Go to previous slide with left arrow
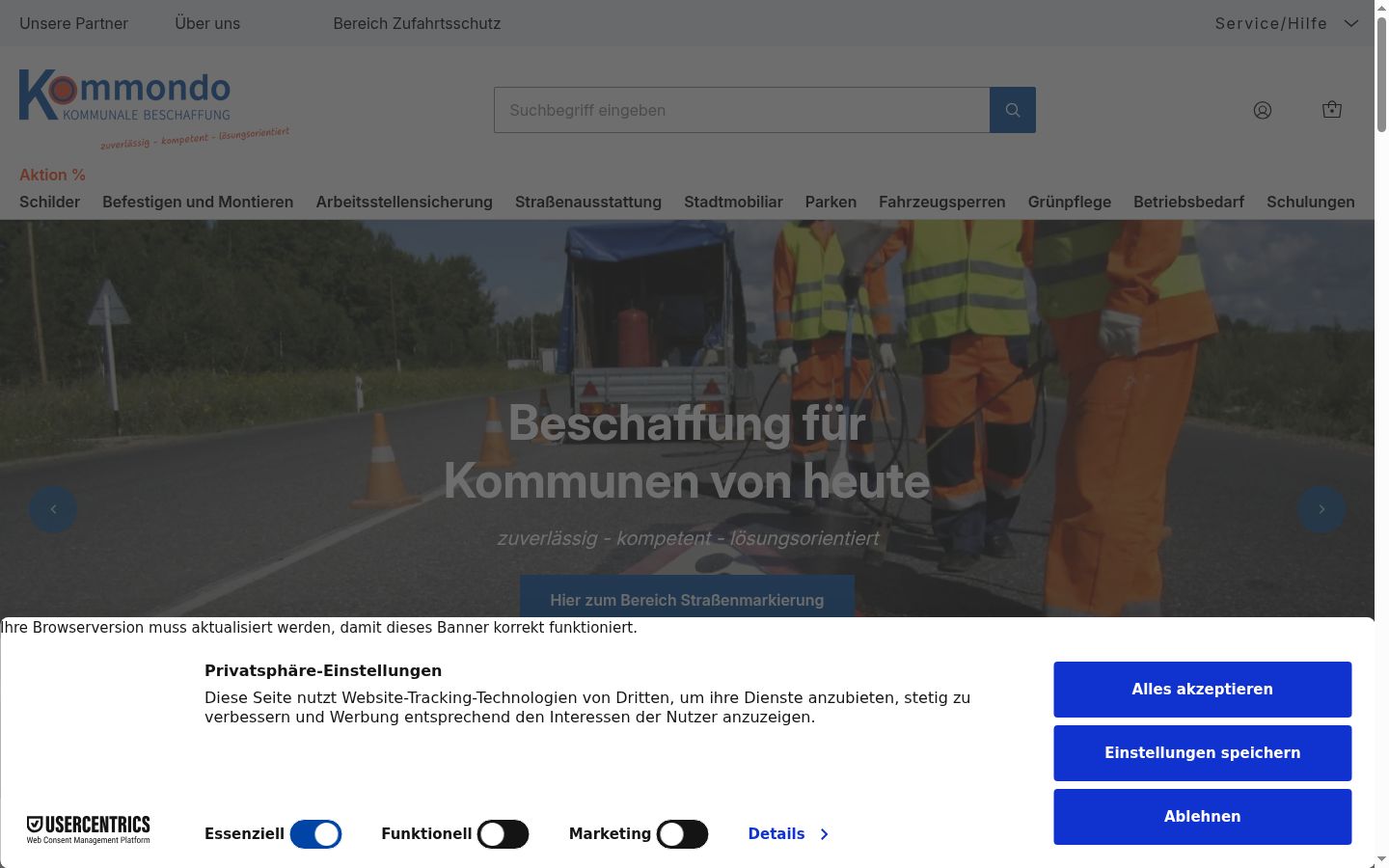Screen dimensions: 1389x868 coord(53,509)
